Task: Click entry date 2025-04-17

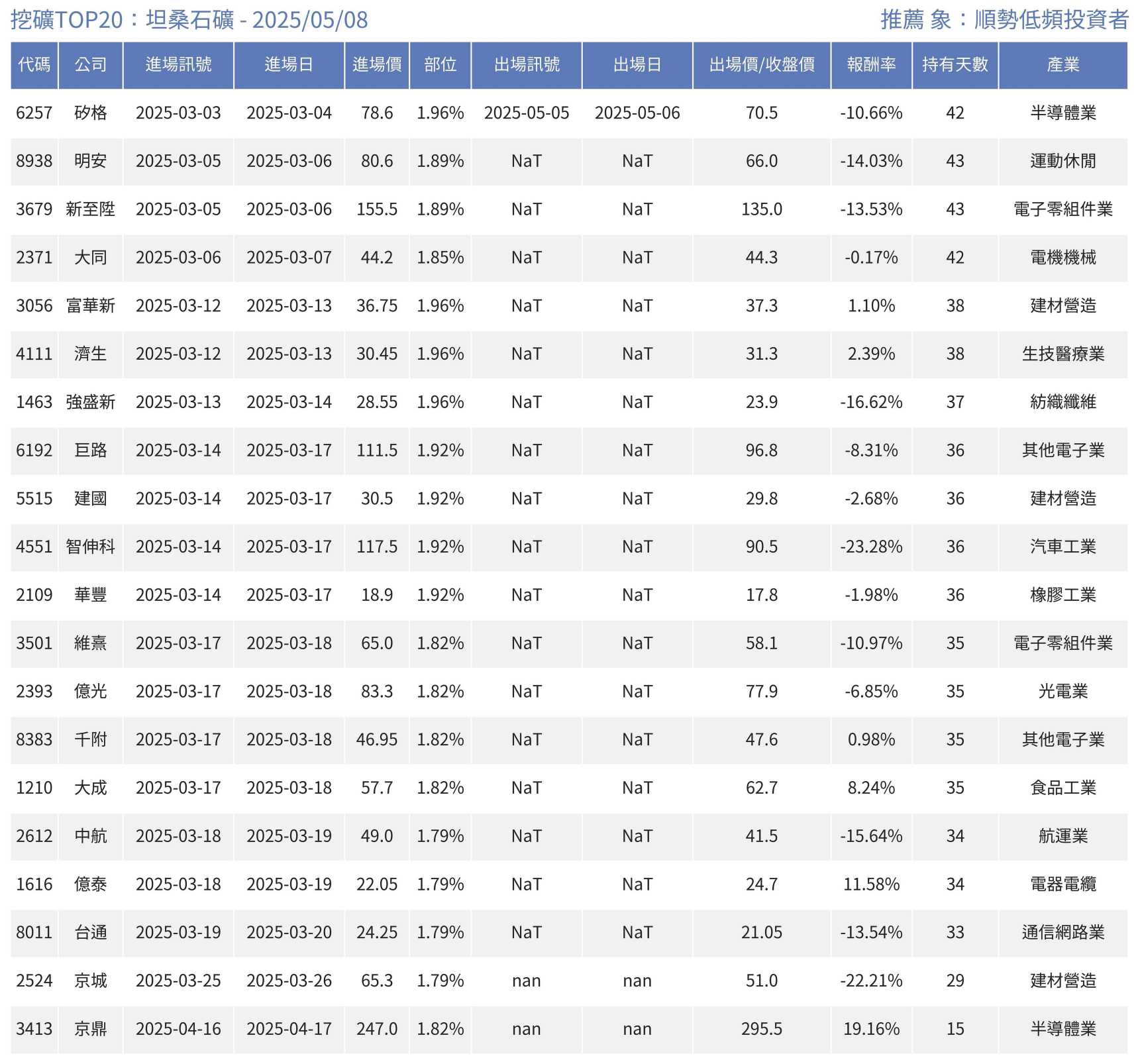Action: coord(289,1029)
